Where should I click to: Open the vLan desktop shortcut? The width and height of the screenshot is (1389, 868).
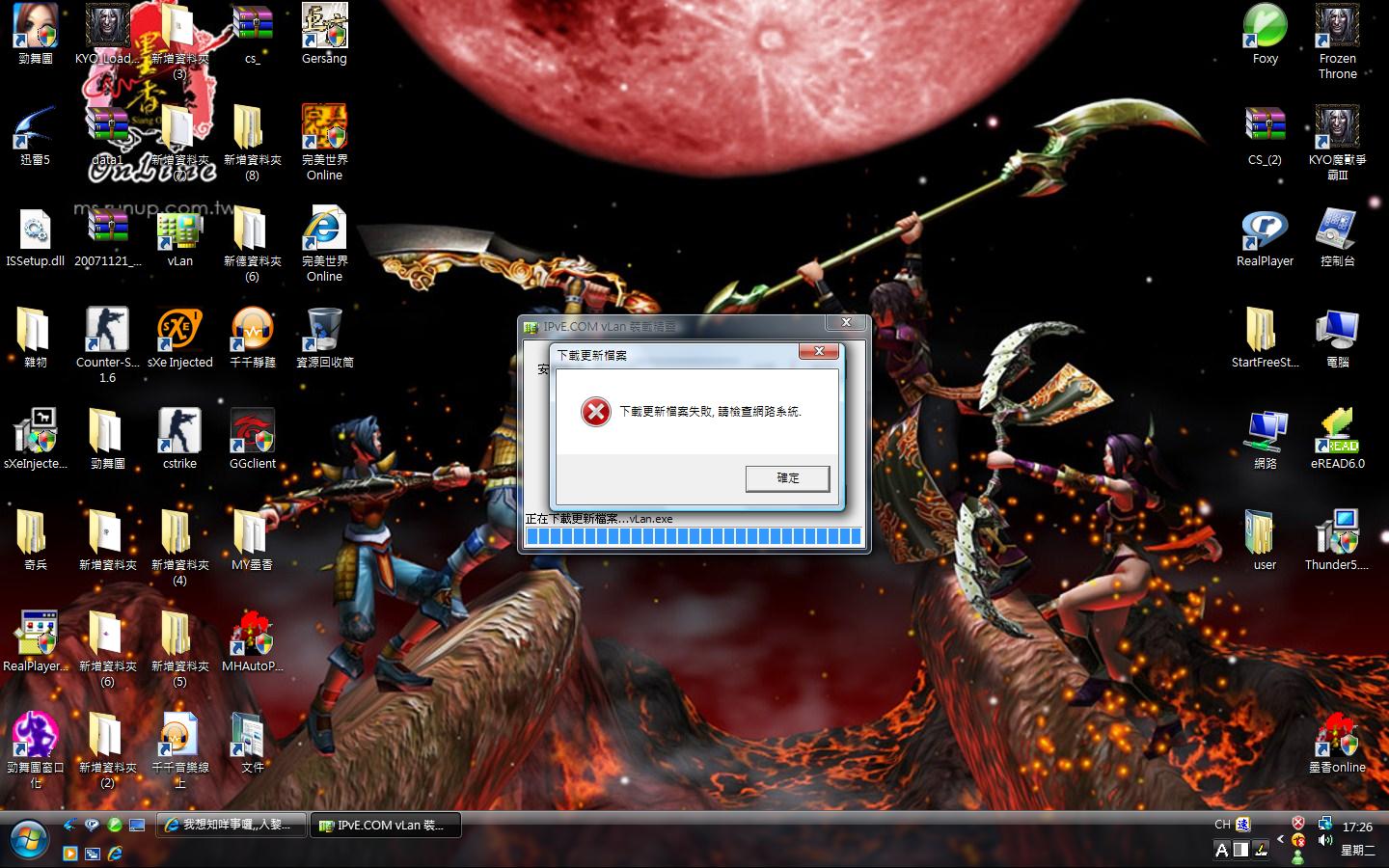click(x=180, y=237)
